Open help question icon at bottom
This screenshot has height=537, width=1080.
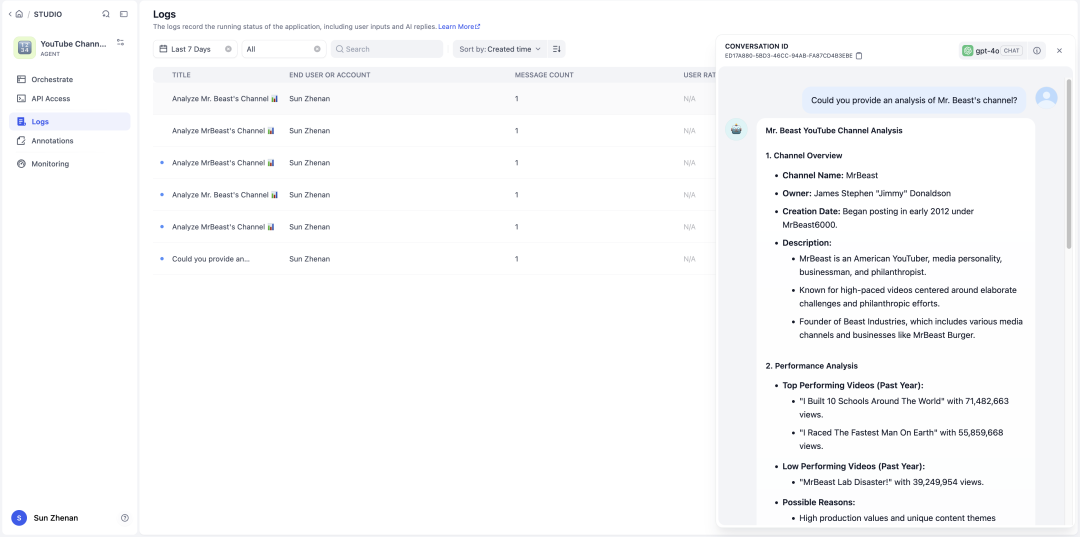[x=125, y=518]
